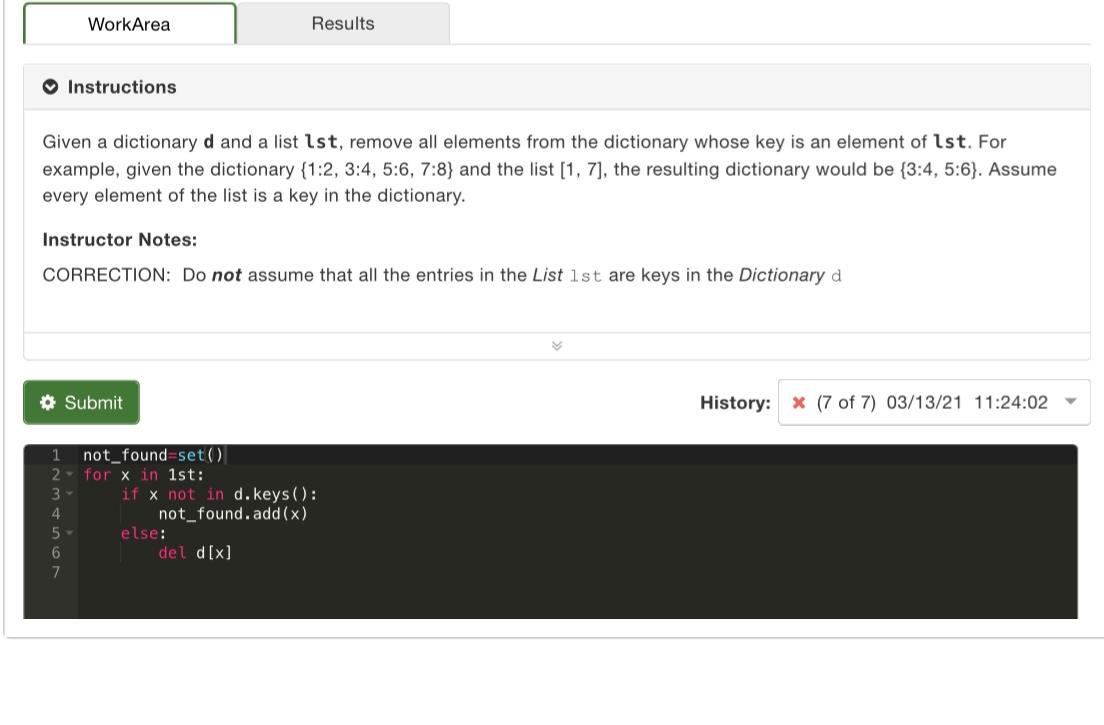Click the gear icon on Submit

(x=48, y=403)
